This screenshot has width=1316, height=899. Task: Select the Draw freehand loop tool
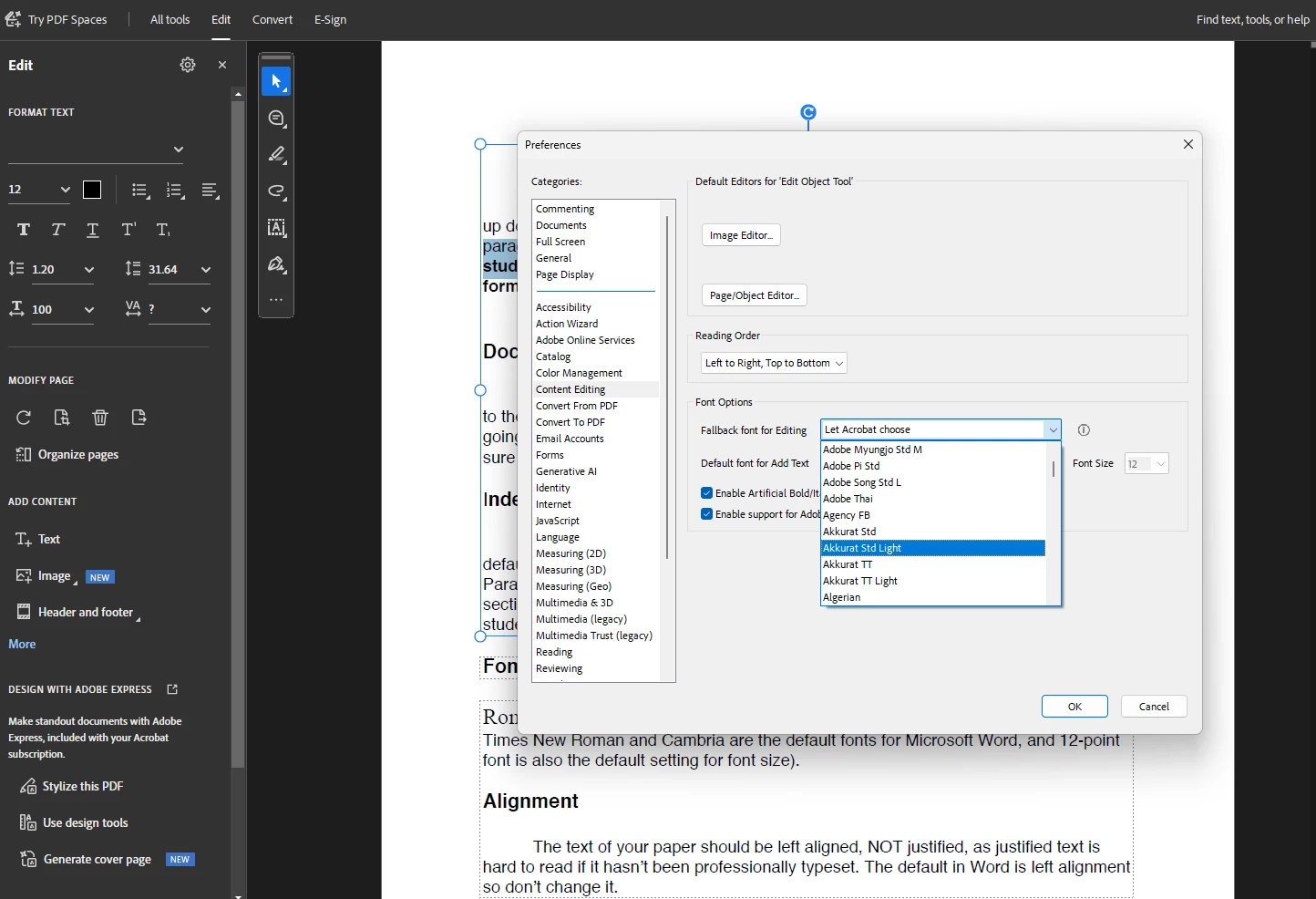276,191
